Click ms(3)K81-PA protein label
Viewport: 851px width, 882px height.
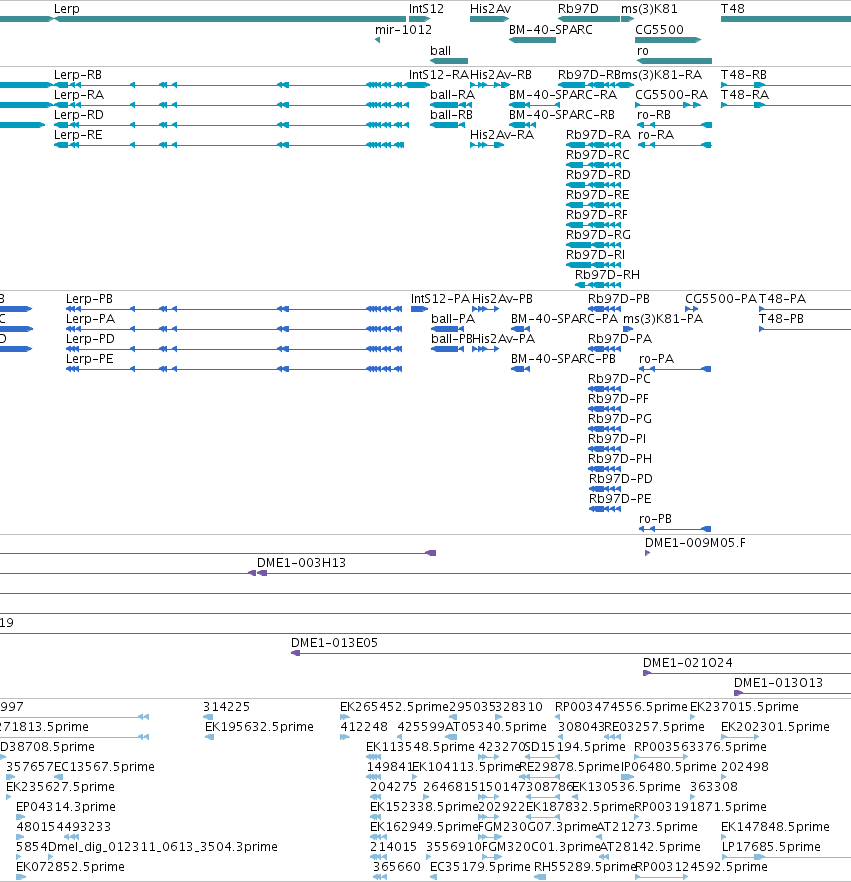(x=663, y=318)
